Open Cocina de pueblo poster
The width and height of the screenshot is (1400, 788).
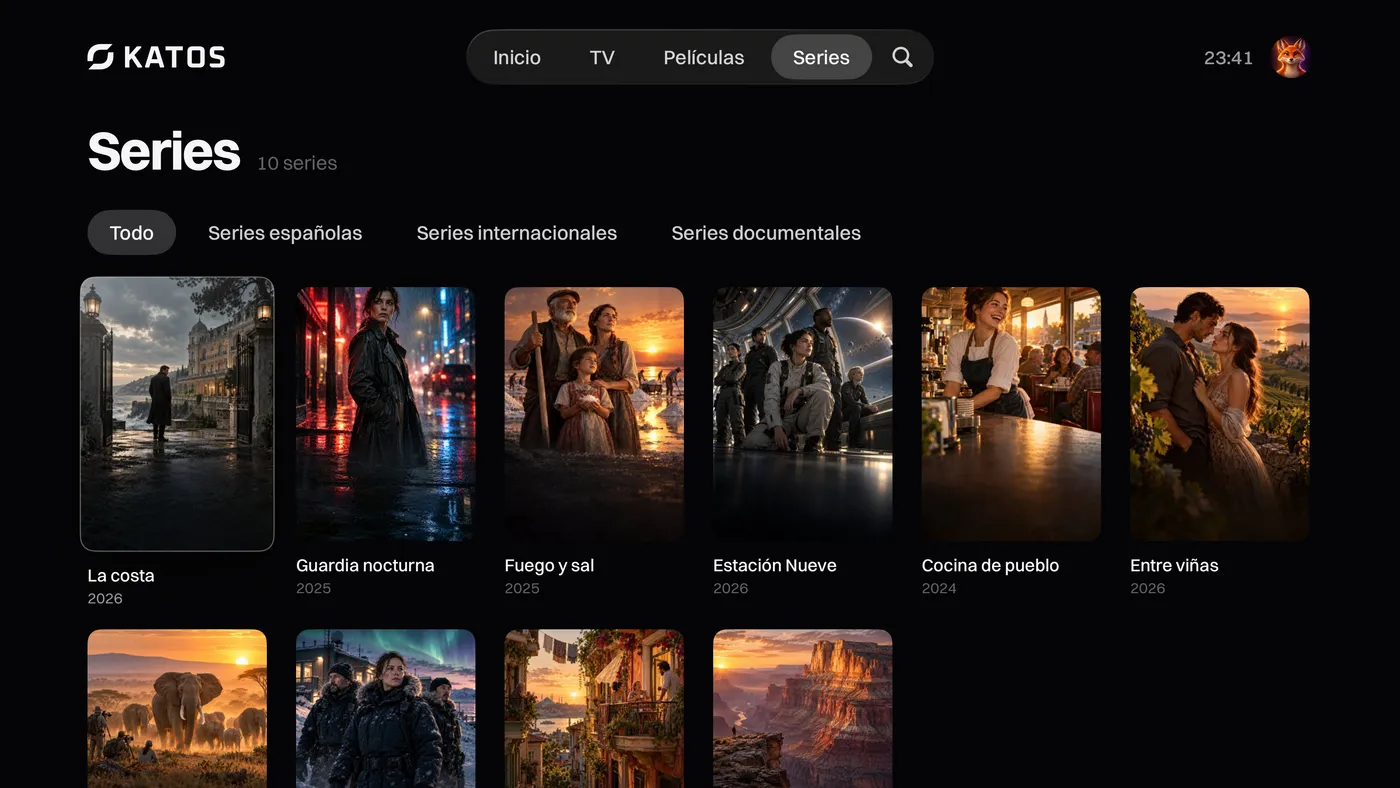click(1011, 414)
